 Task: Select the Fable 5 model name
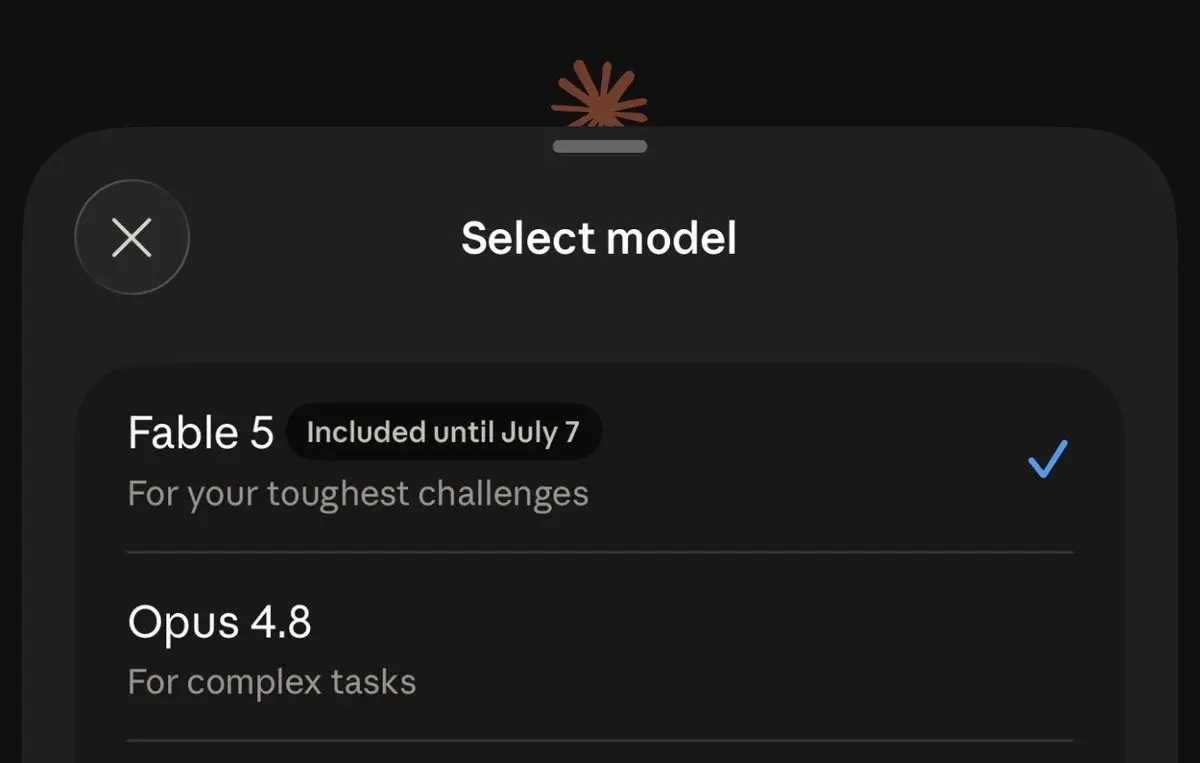coord(201,433)
